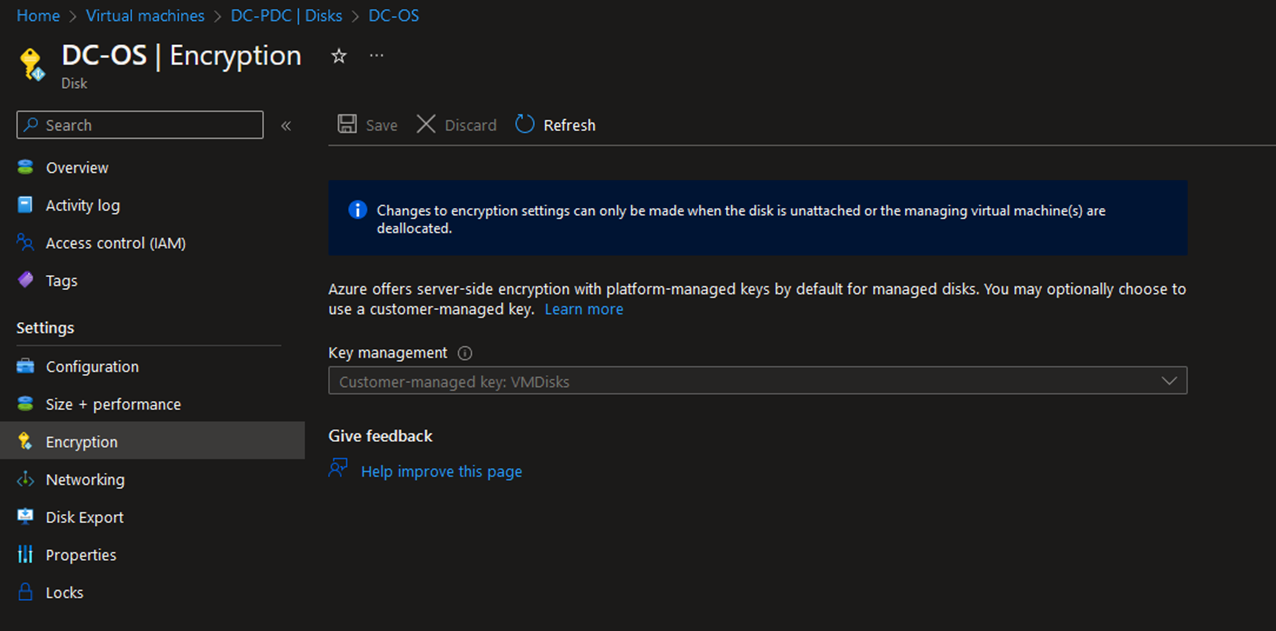Click the Discard X icon
The width and height of the screenshot is (1276, 631).
click(x=426, y=124)
